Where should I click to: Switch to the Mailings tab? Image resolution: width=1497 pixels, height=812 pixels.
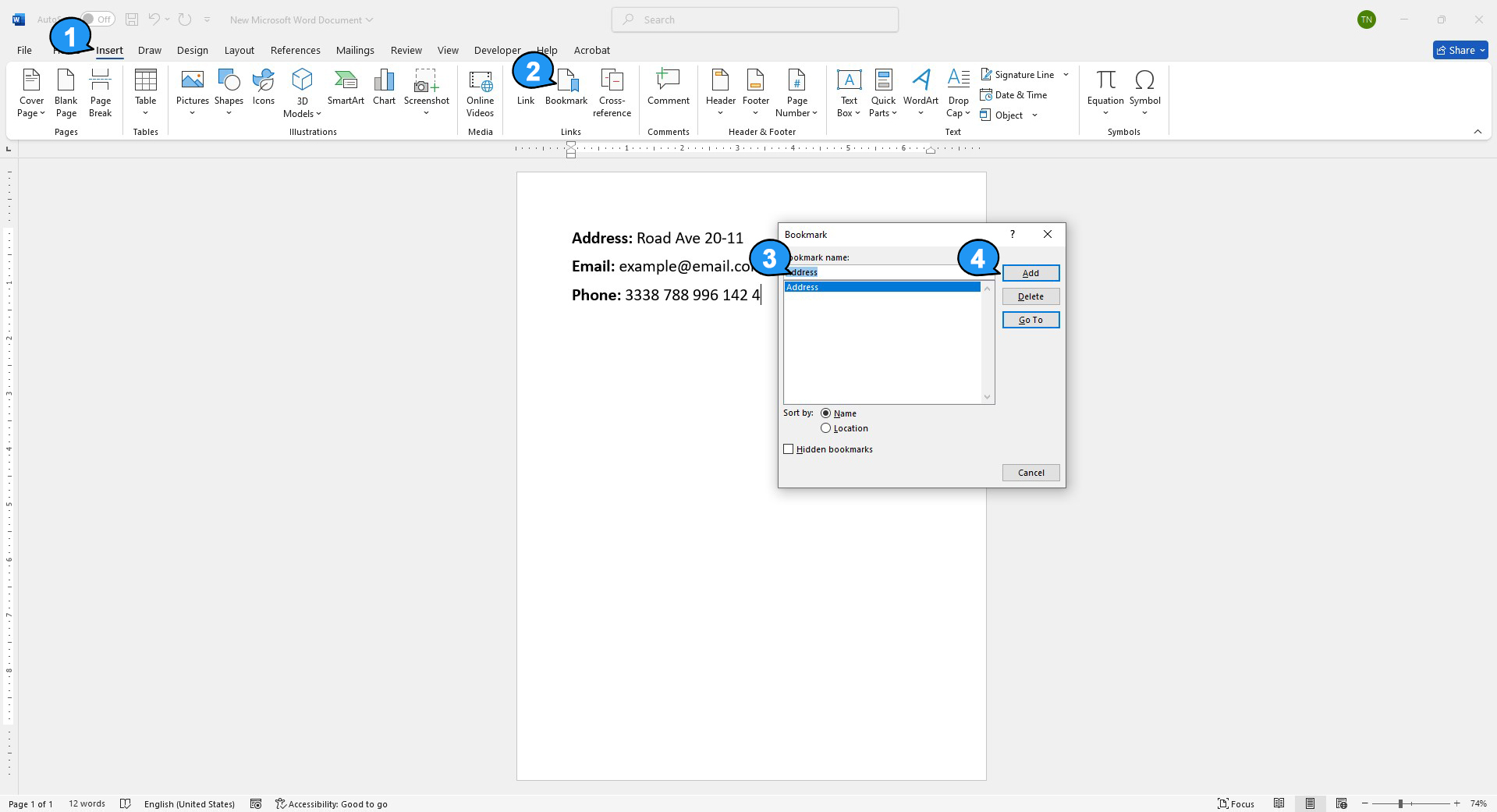pyautogui.click(x=355, y=50)
